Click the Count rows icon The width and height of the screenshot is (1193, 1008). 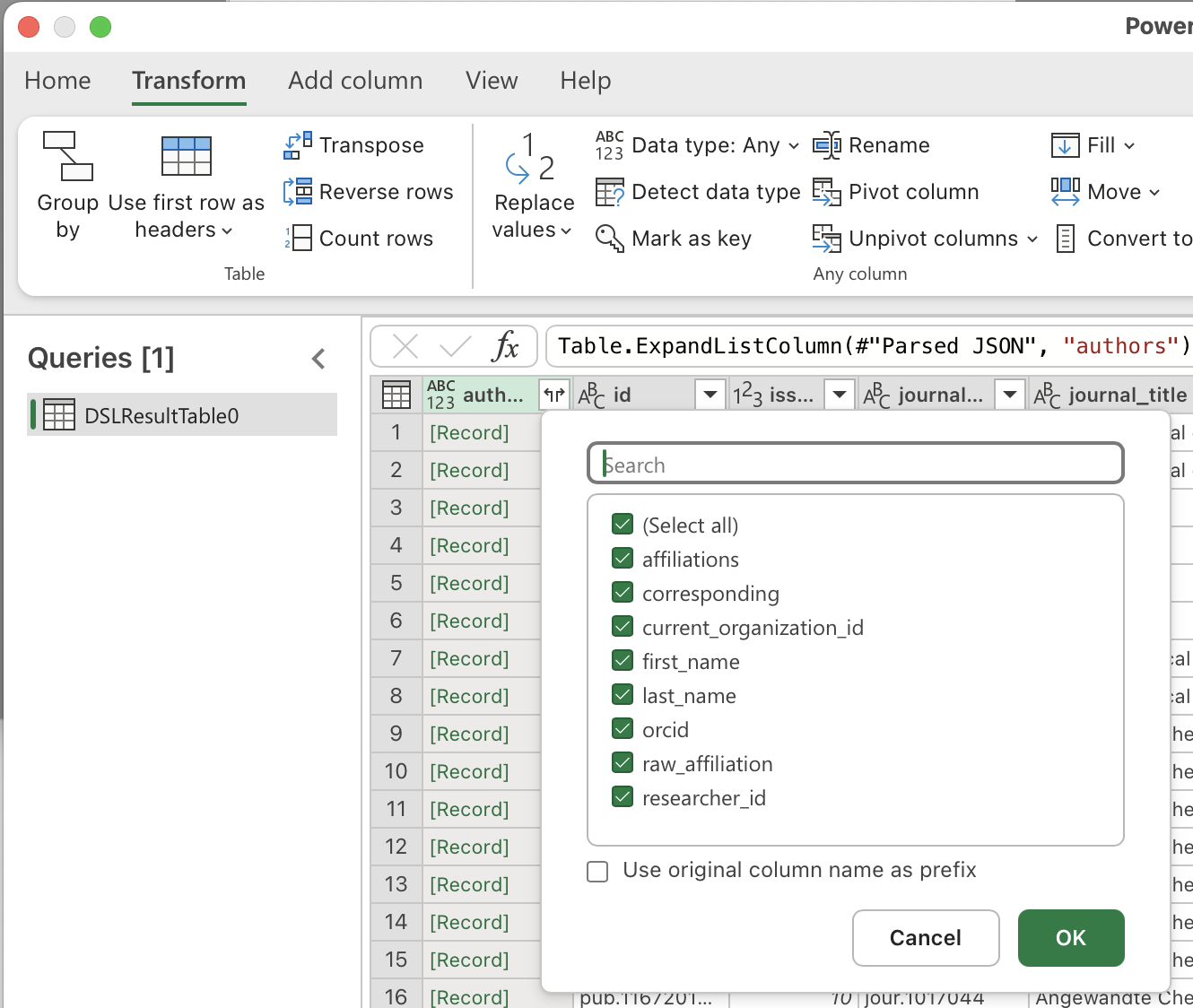tap(298, 239)
